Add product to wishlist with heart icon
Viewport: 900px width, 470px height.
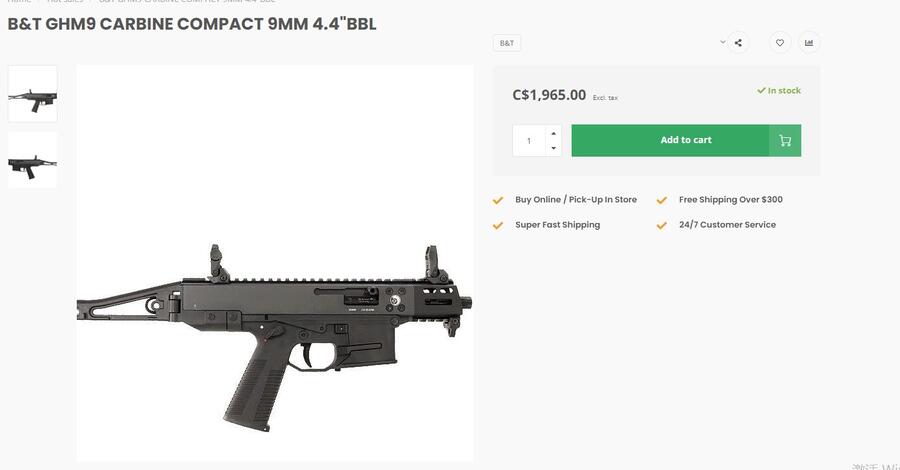click(x=780, y=43)
